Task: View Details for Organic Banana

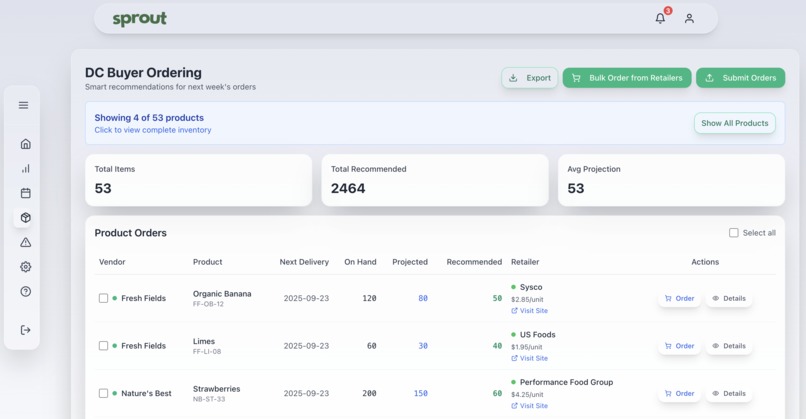Action: coord(728,298)
